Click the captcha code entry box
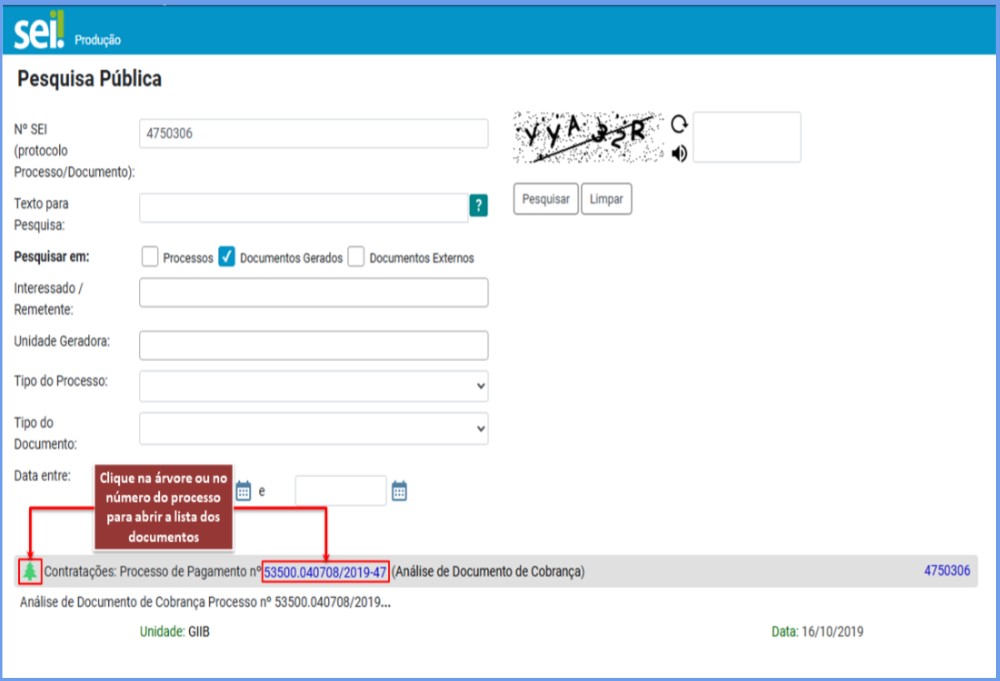Screen dimensions: 1000x681 pos(746,137)
